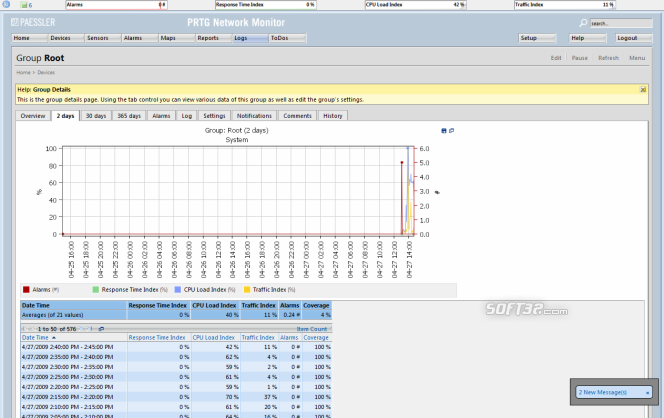Open graph in new window icon
Viewport: 664px width, 418px height.
(x=451, y=130)
